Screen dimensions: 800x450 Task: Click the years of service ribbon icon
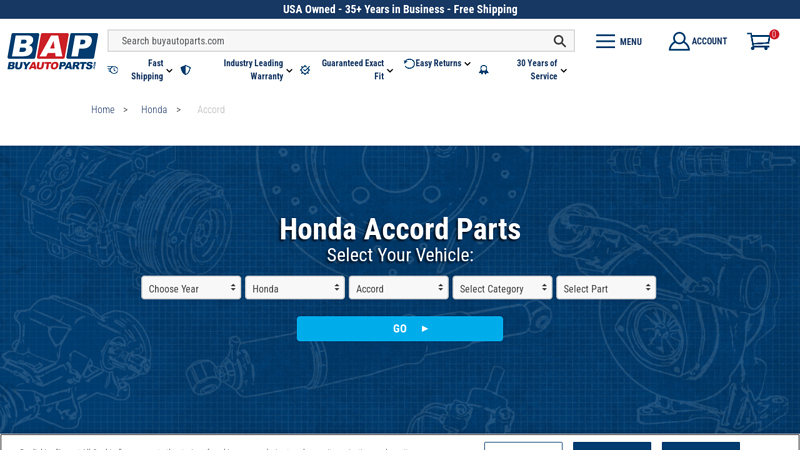484,70
